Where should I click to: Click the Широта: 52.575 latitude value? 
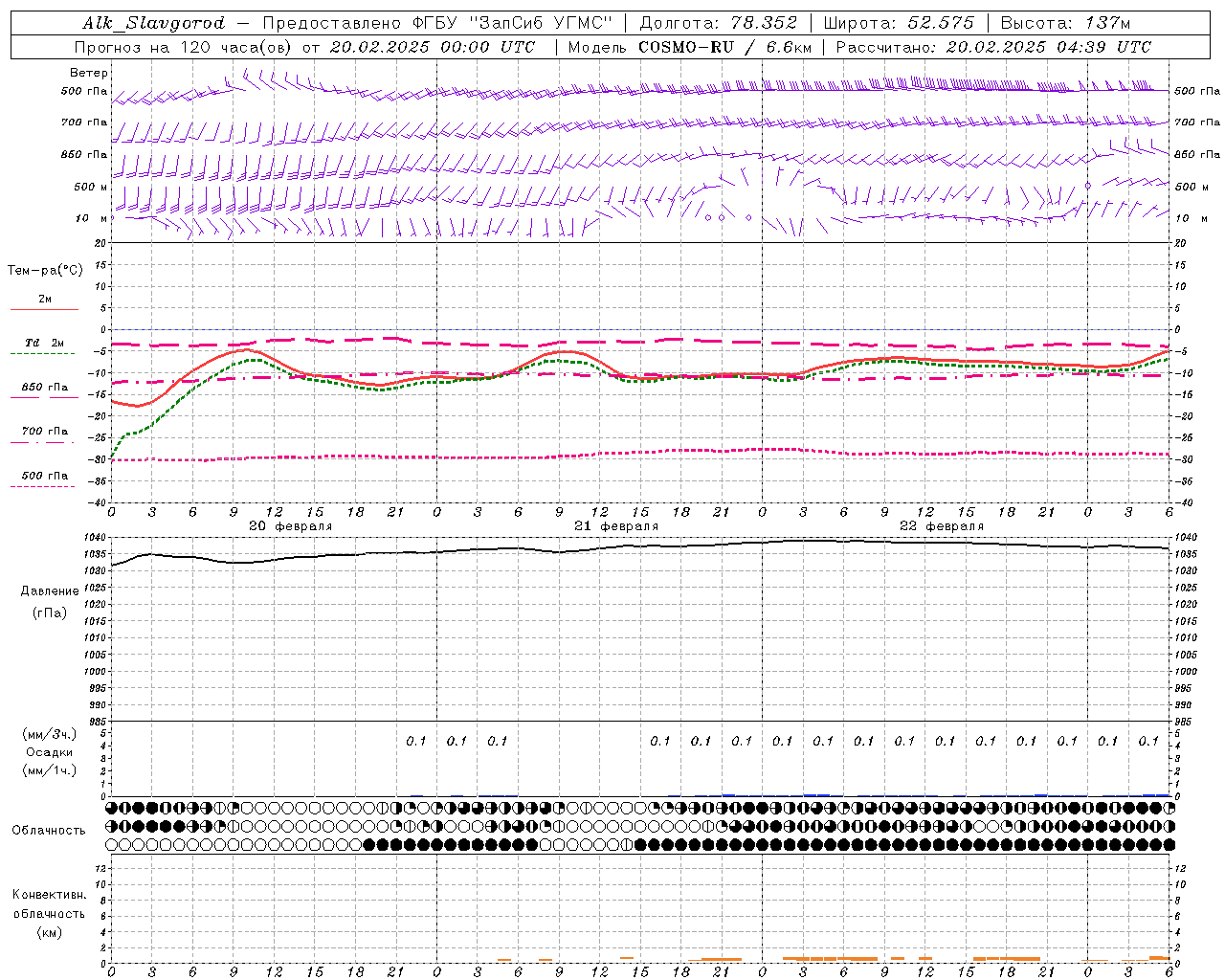[899, 24]
